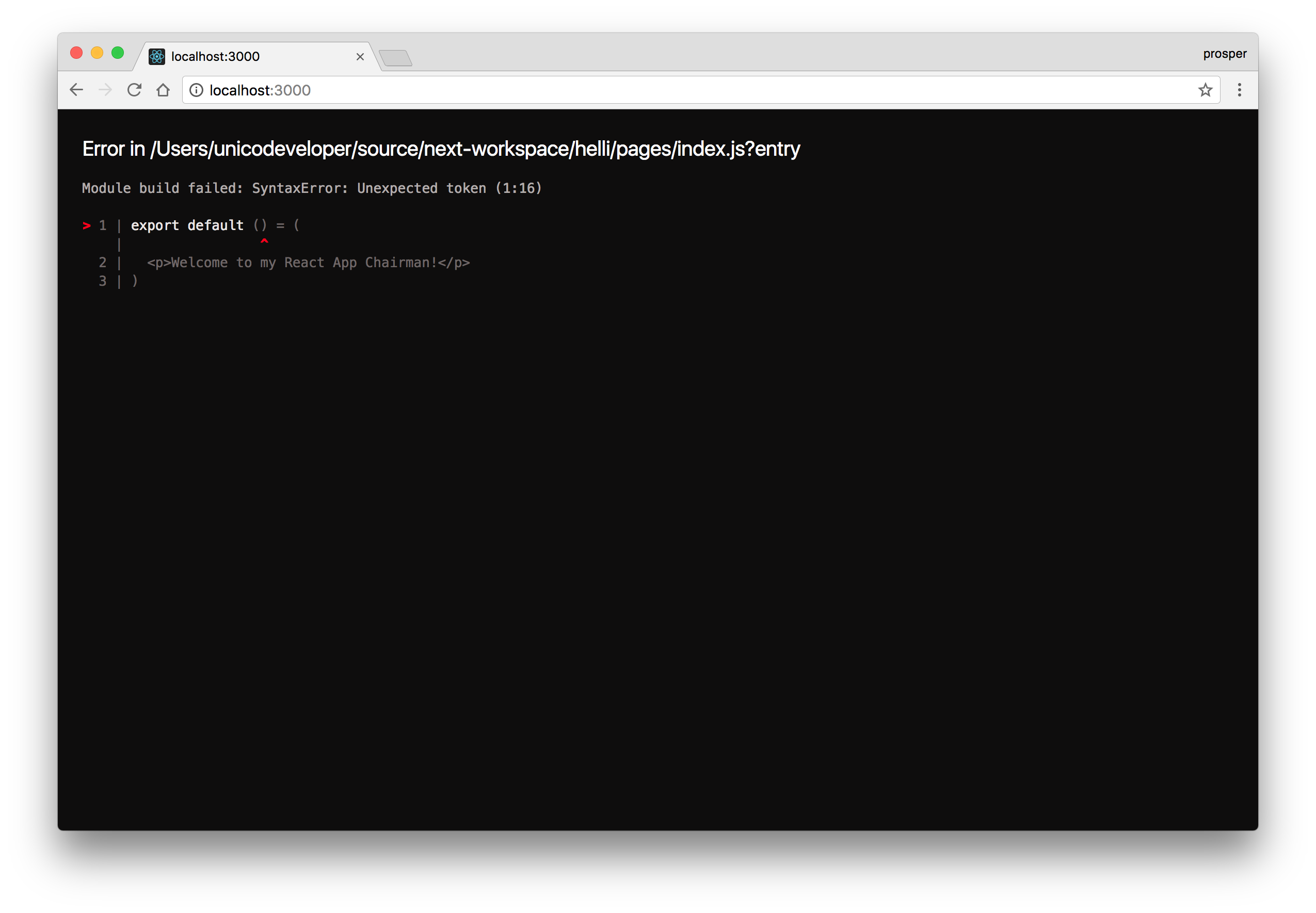View site information icon in address bar
1316x913 pixels.
coord(196,90)
